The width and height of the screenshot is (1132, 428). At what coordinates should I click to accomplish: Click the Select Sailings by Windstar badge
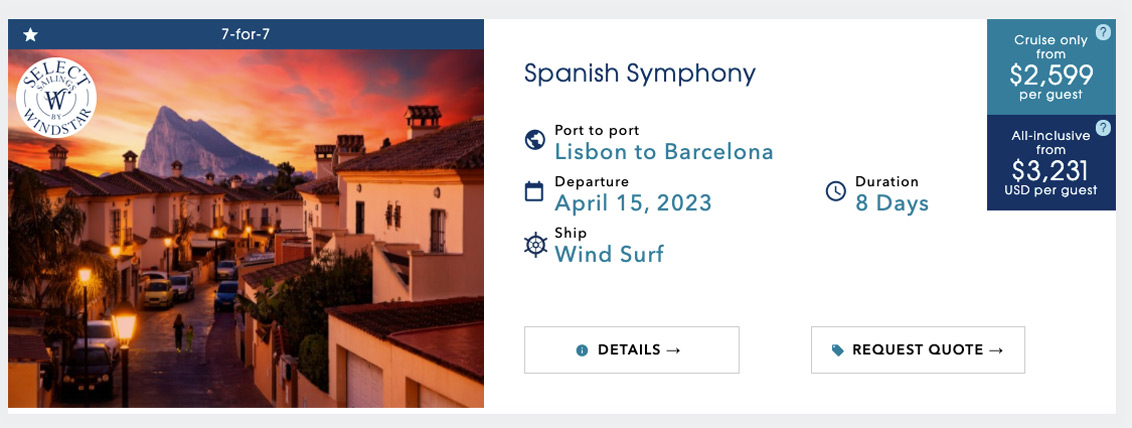57,98
